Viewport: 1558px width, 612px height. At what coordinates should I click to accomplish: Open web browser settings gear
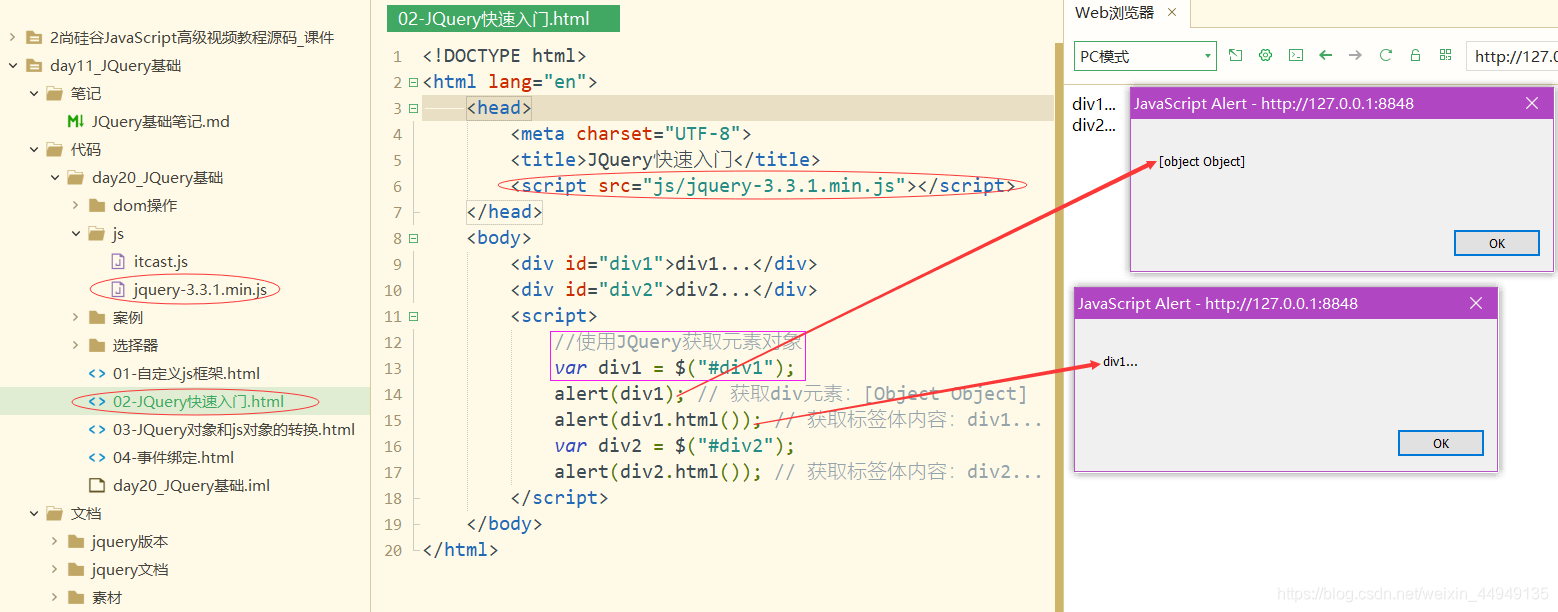(1265, 56)
